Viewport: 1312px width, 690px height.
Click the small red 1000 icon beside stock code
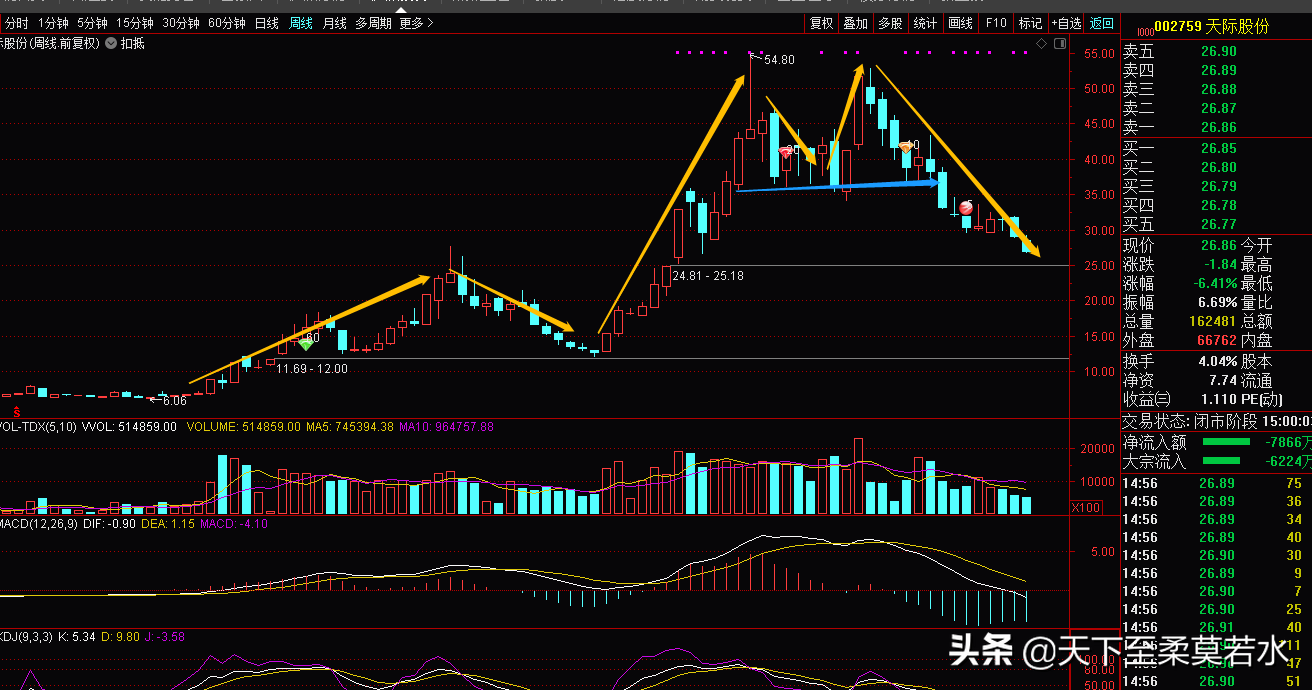[1145, 30]
